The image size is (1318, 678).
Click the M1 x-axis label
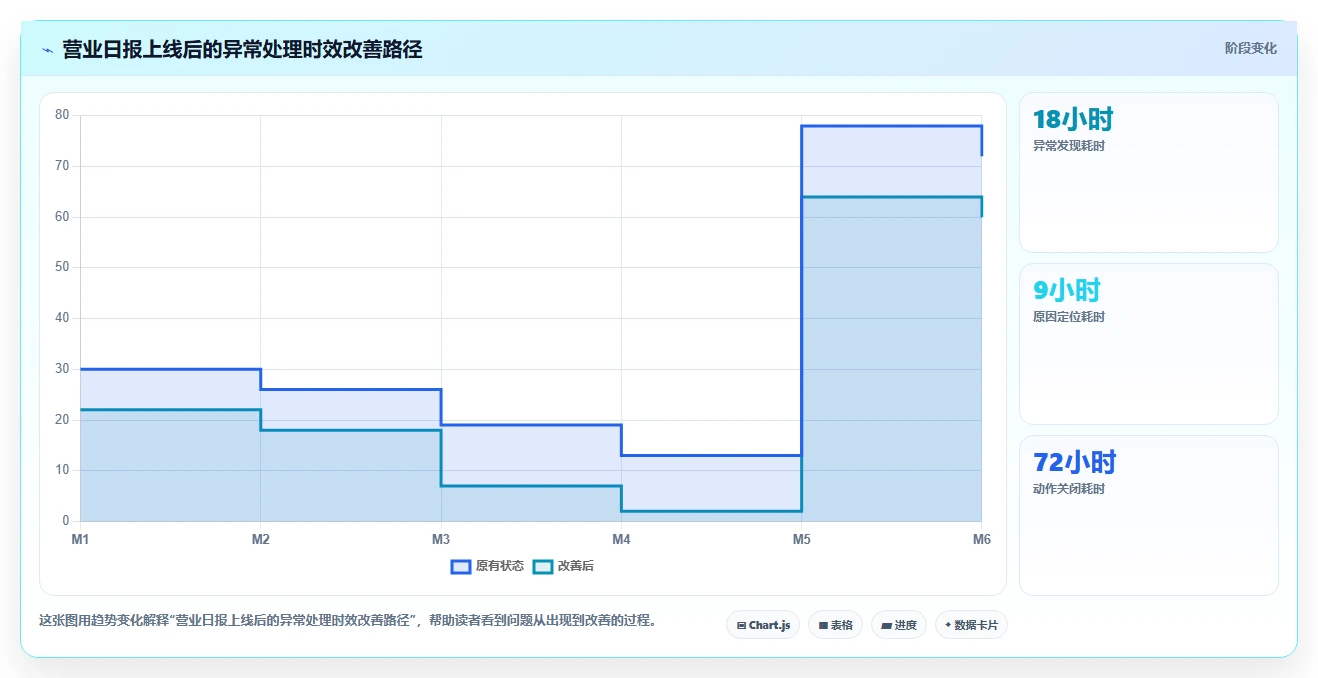[80, 540]
